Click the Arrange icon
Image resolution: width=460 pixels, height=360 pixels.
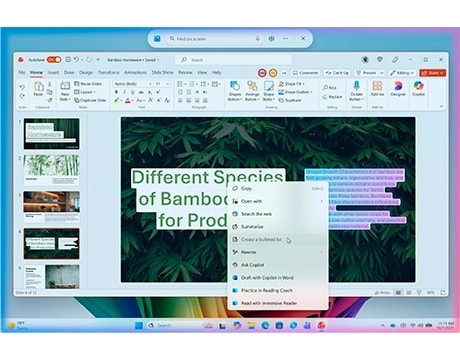tap(252, 87)
